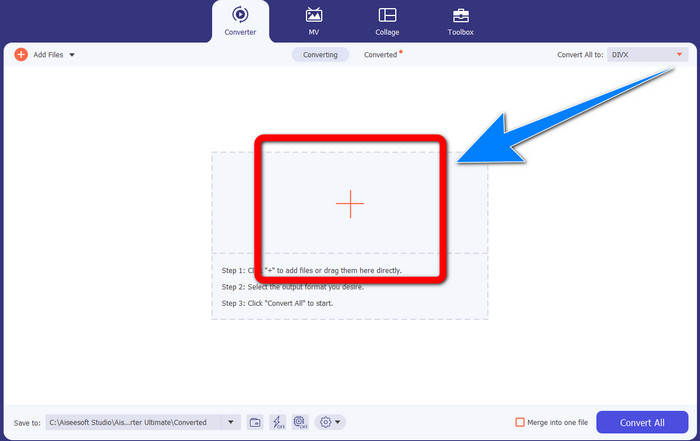Screen dimensions: 700x441
Task: Go to the Toolbox tab
Action: click(x=461, y=21)
